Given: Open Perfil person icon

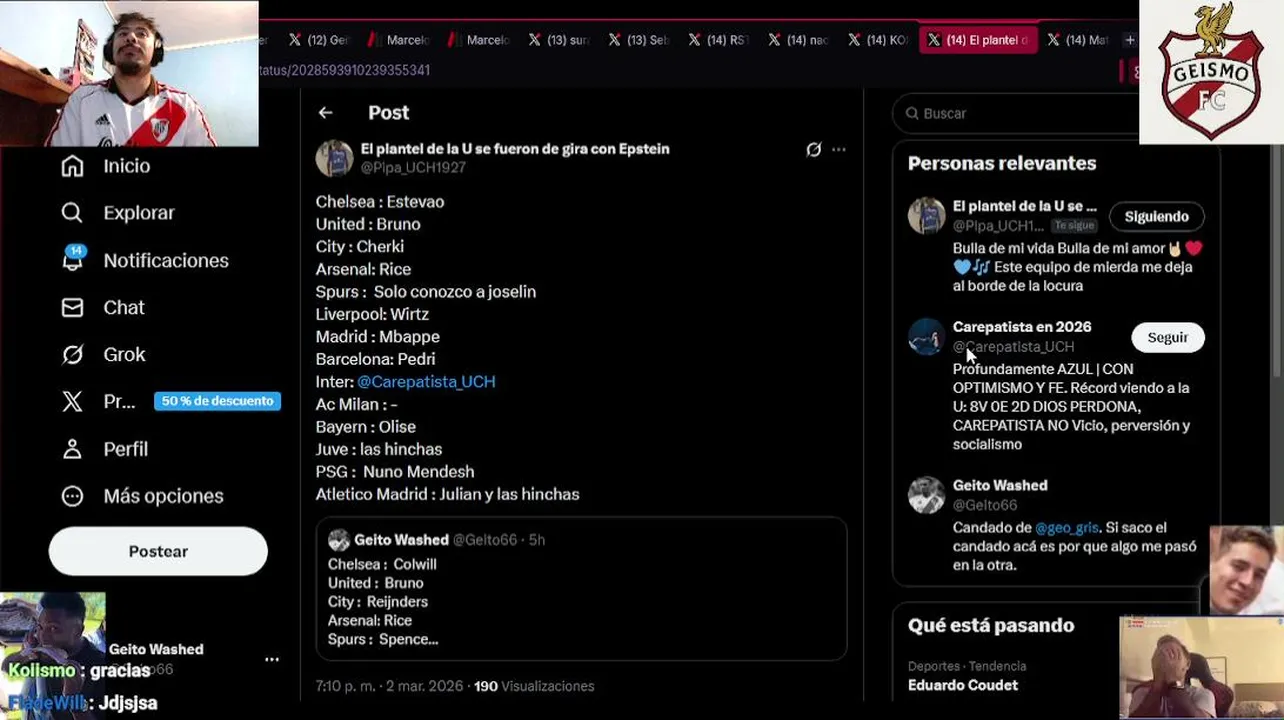Looking at the screenshot, I should pyautogui.click(x=72, y=449).
